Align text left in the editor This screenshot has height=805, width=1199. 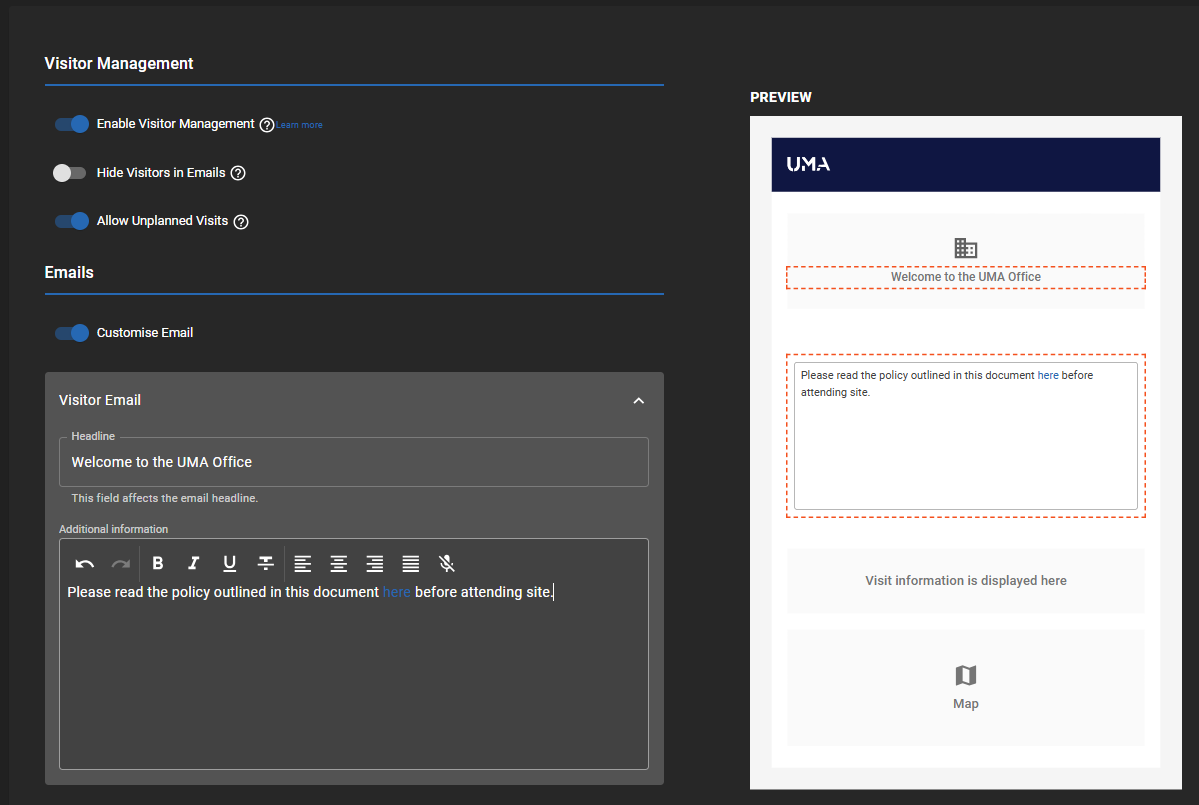(303, 563)
